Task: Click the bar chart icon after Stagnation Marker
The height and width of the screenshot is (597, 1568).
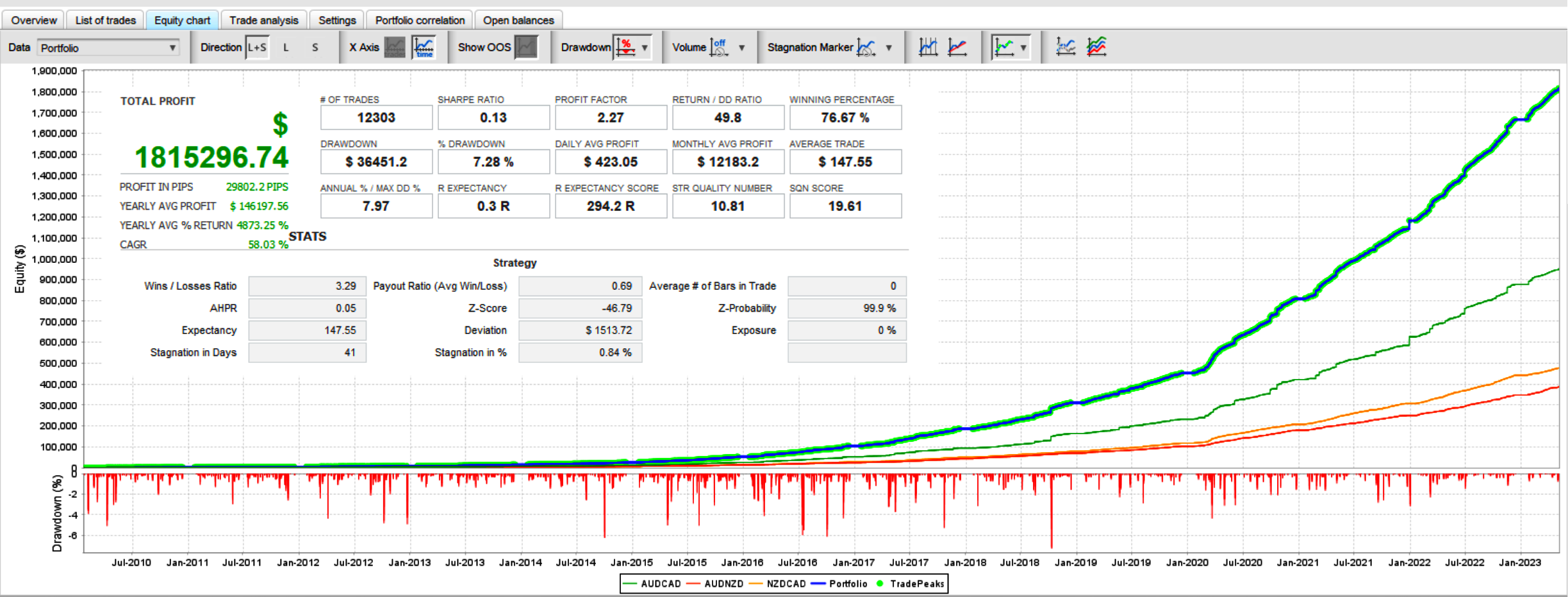Action: pyautogui.click(x=928, y=47)
